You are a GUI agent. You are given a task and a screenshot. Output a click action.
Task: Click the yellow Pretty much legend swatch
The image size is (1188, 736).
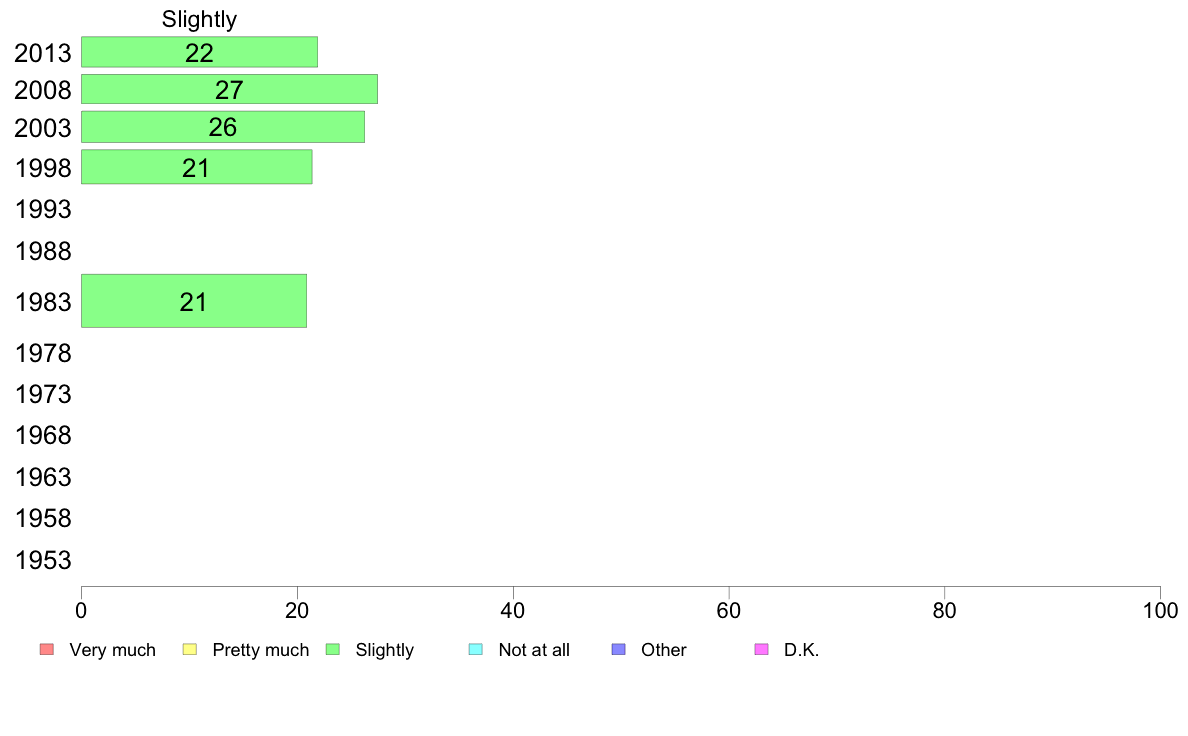(189, 650)
